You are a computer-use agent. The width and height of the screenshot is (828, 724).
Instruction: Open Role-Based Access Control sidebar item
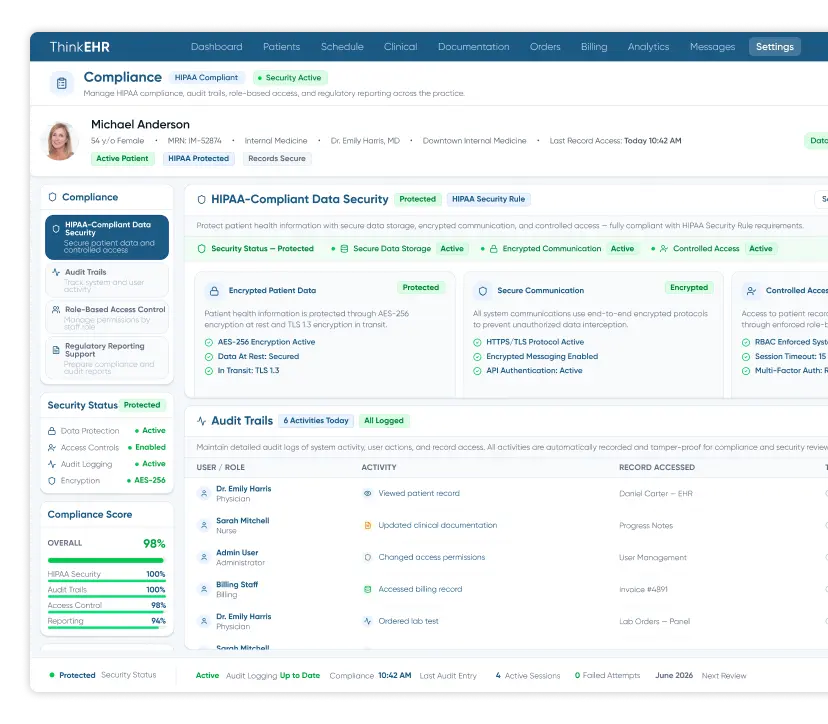click(107, 317)
